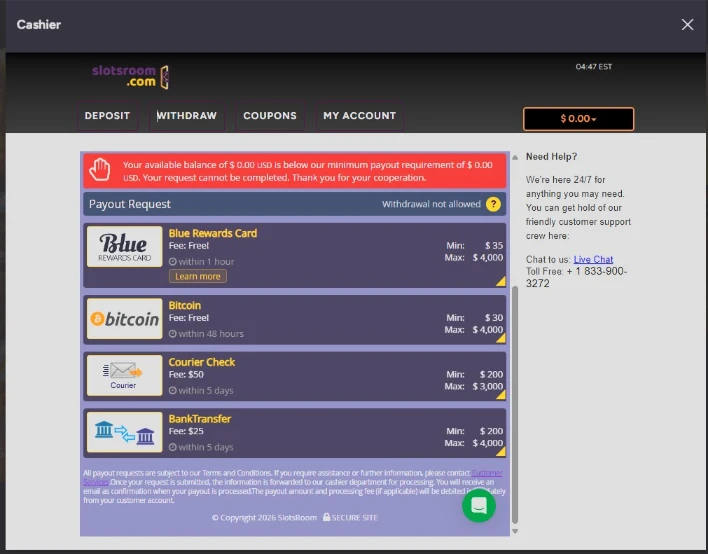The width and height of the screenshot is (708, 554).
Task: Expand the Blue Rewards Card corner arrow
Action: [500, 282]
